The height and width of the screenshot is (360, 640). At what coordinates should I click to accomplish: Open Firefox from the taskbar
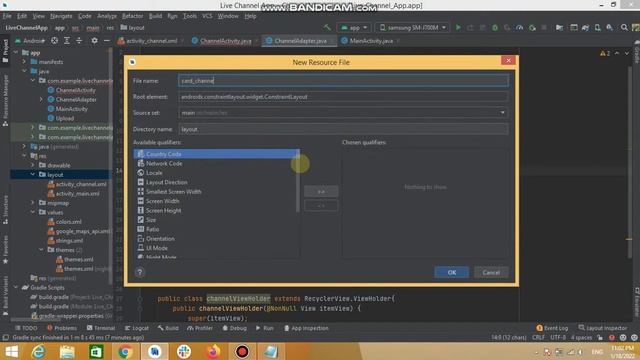[213, 351]
